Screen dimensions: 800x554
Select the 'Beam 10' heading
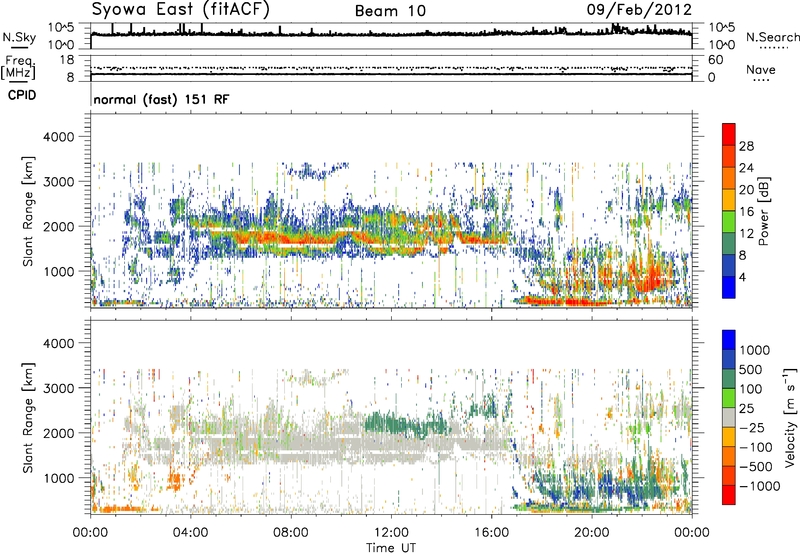pyautogui.click(x=390, y=11)
